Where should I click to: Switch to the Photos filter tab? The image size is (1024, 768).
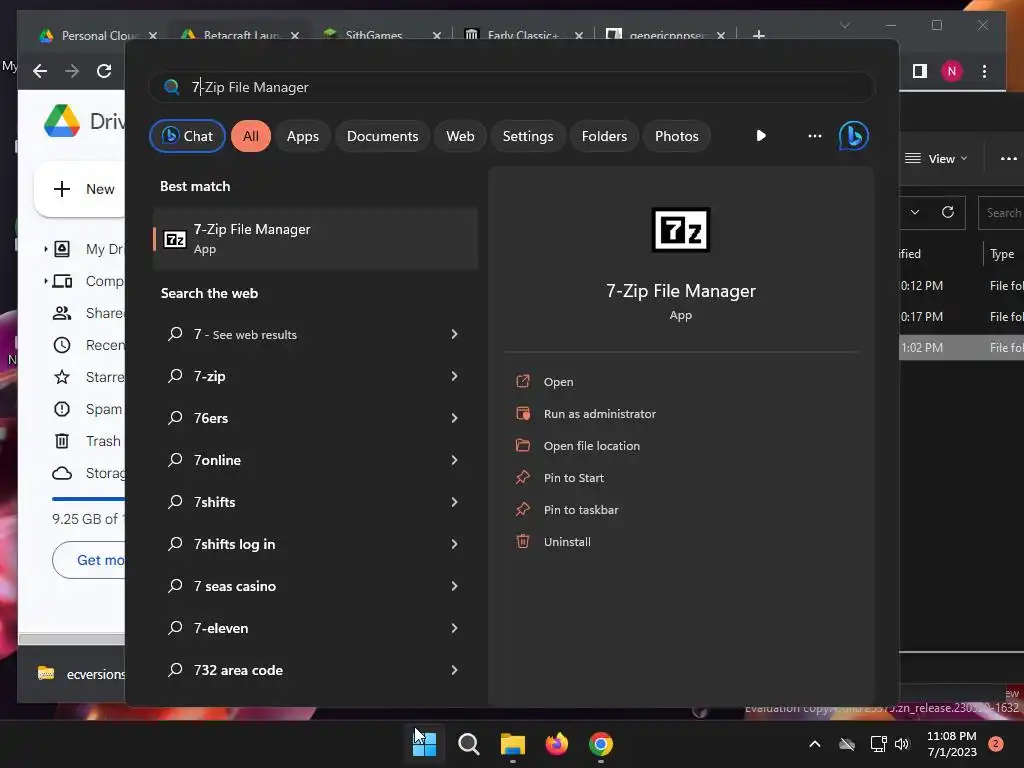click(677, 136)
